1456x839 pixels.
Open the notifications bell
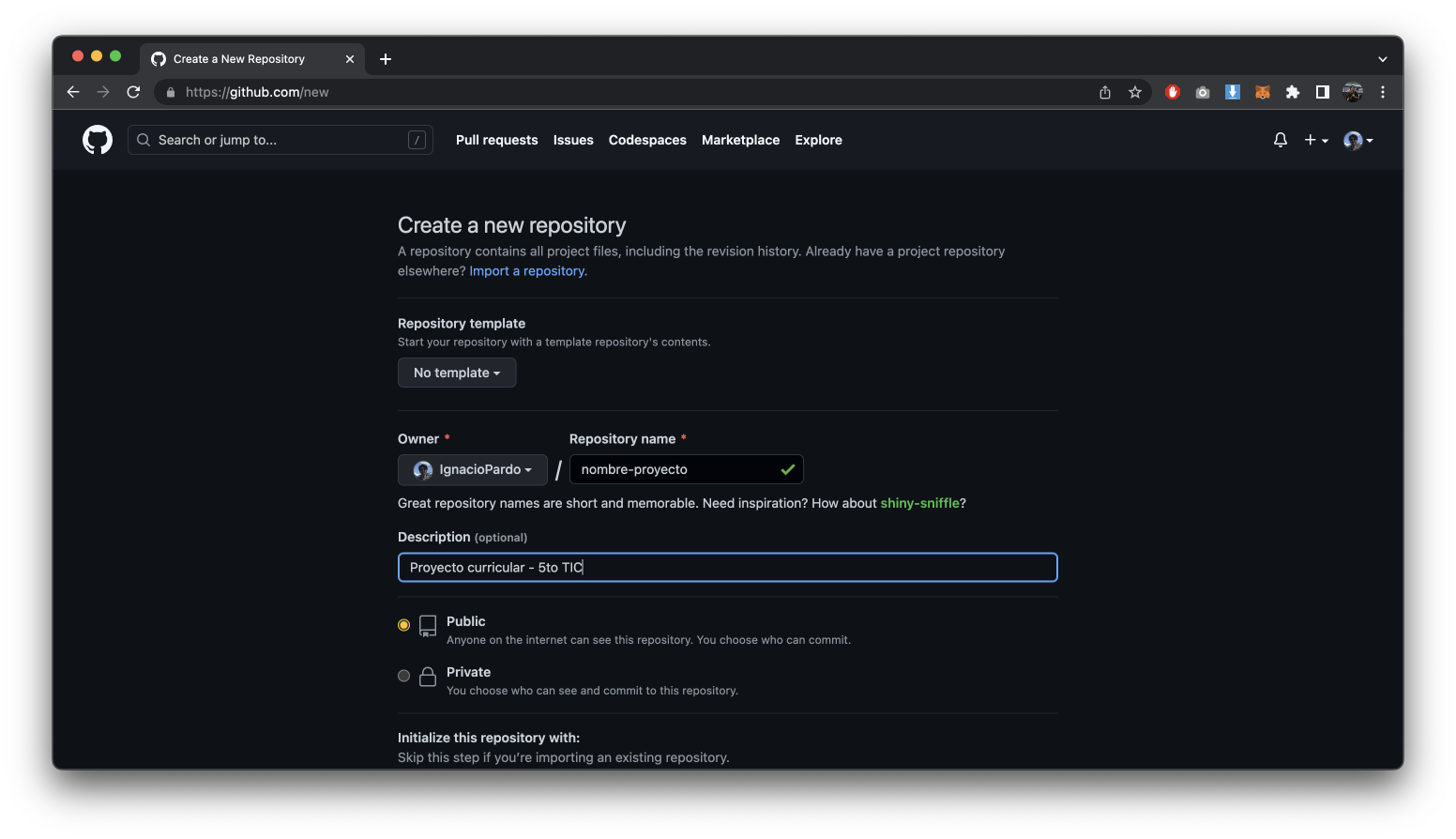(x=1281, y=140)
